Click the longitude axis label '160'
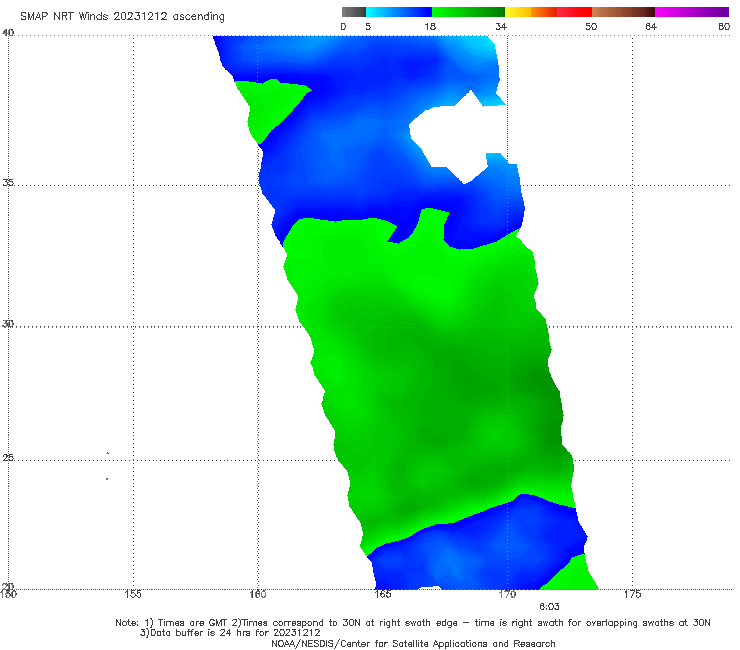Viewport: 740px width, 650px height. click(x=258, y=594)
